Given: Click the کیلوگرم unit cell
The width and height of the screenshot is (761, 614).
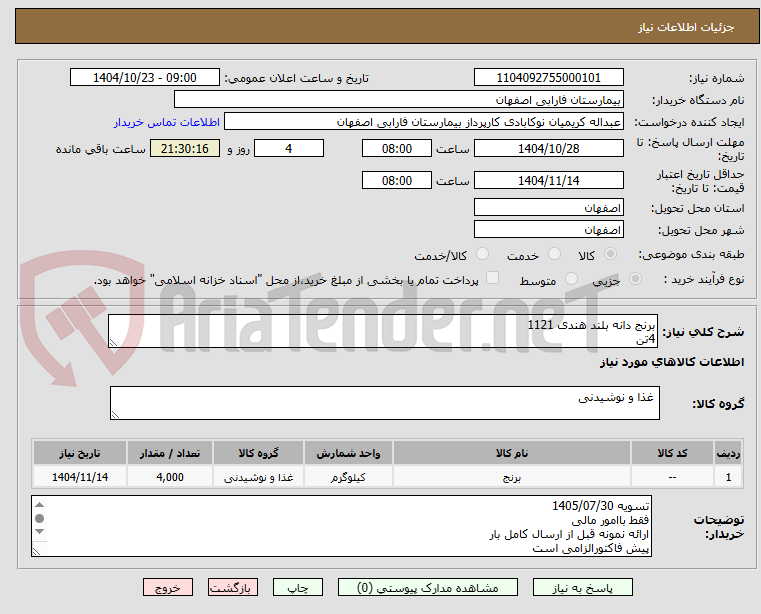Looking at the screenshot, I should tap(348, 477).
